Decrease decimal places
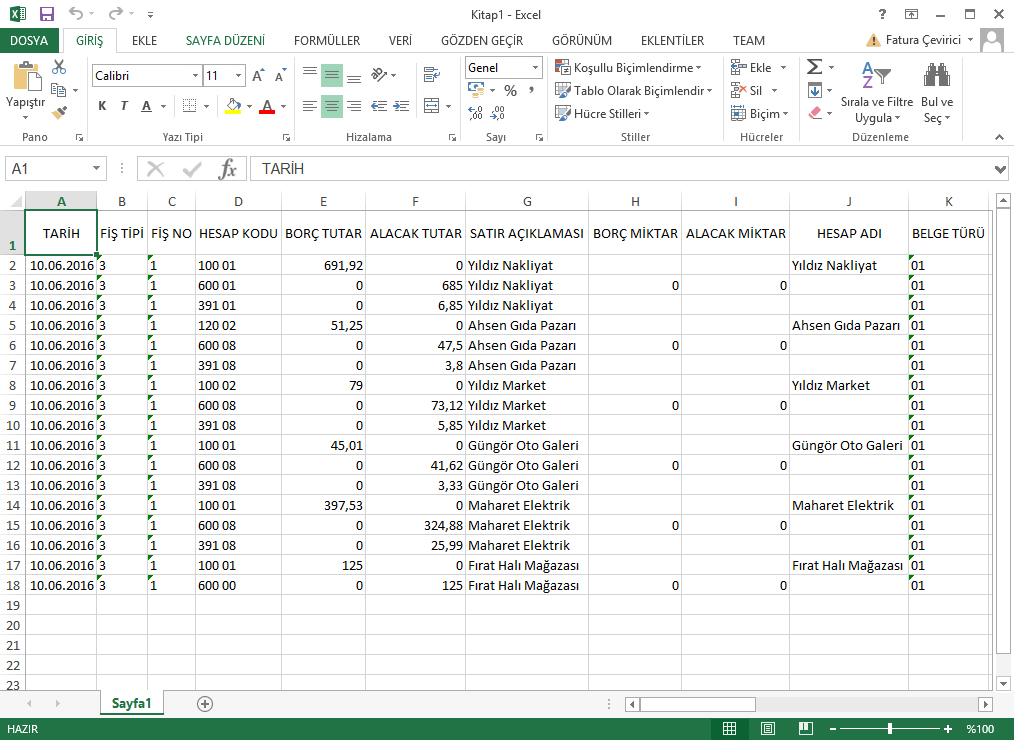This screenshot has height=740, width=1014. click(x=497, y=114)
